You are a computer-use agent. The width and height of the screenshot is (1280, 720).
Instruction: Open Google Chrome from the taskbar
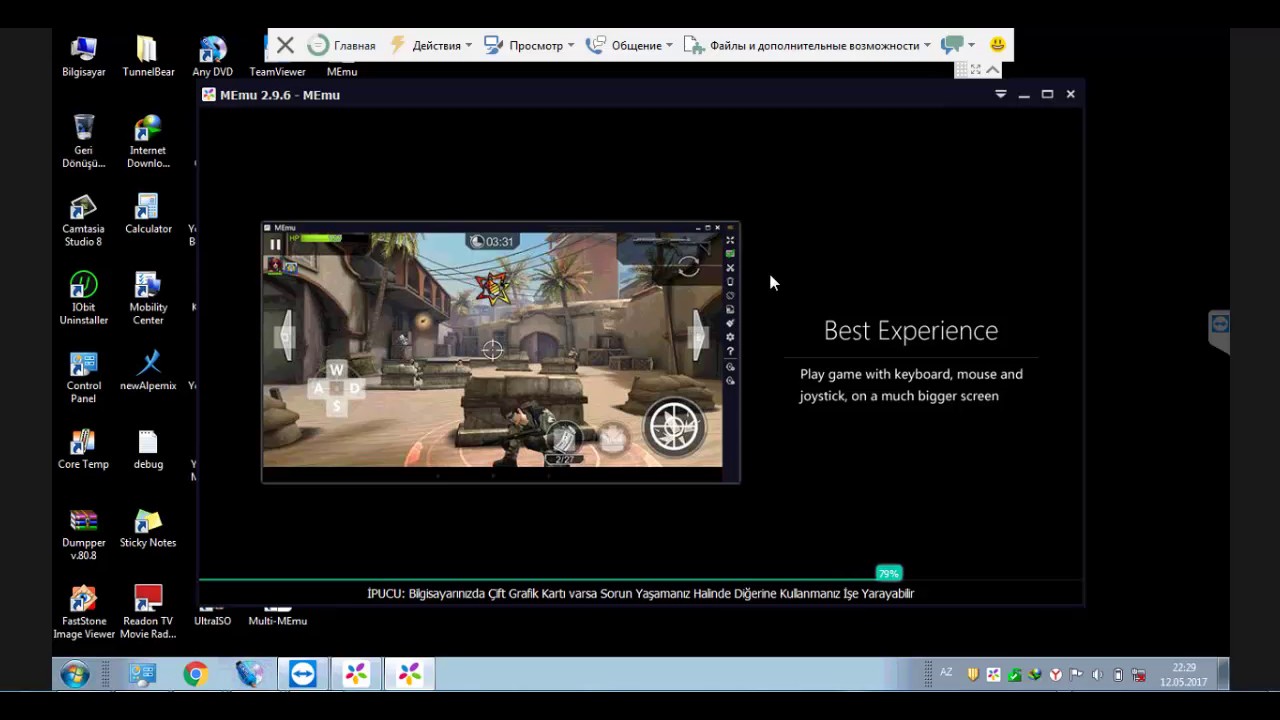click(x=195, y=675)
